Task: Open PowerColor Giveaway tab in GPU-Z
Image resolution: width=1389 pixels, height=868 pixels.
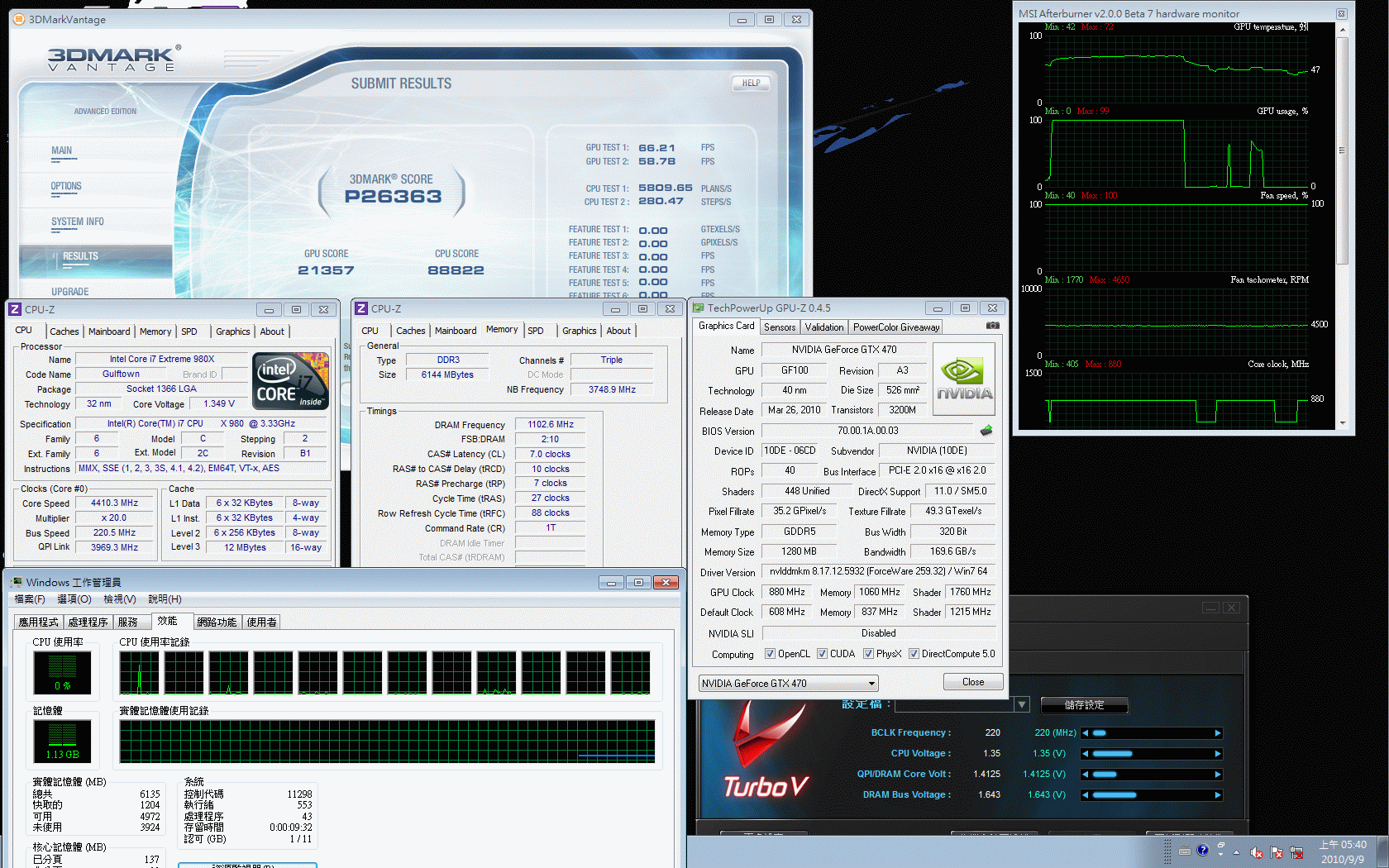Action: pyautogui.click(x=896, y=327)
